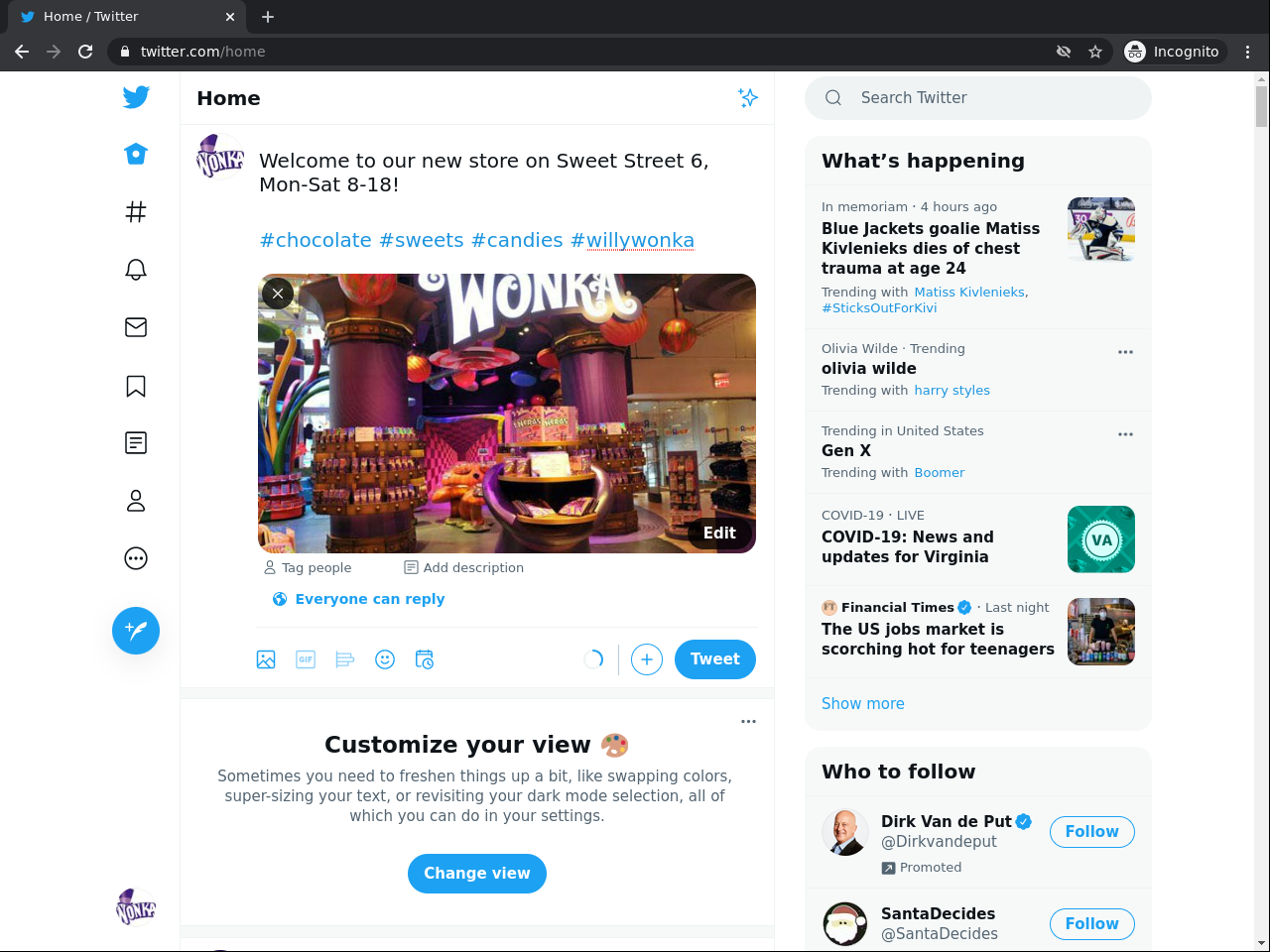Open Dirk Van de Put's avatar
This screenshot has width=1270, height=952.
pos(845,832)
